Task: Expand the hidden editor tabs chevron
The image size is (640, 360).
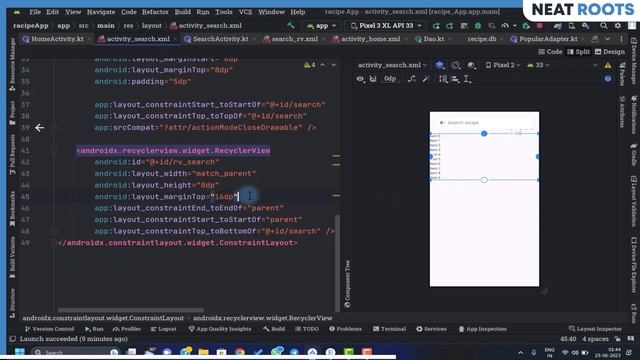Action: pos(608,39)
